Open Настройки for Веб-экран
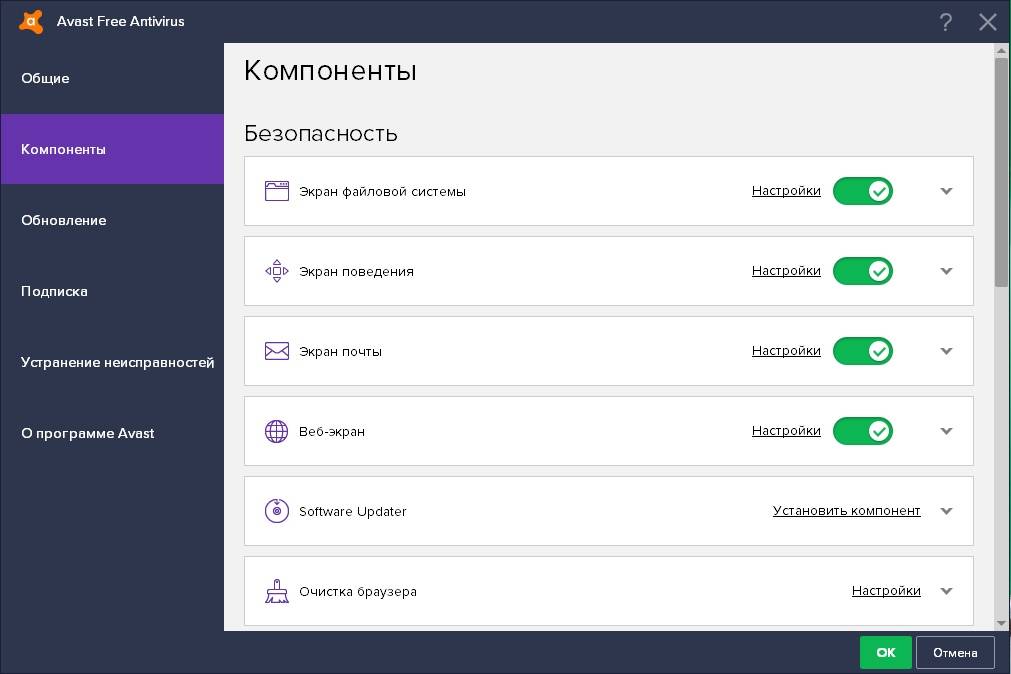 point(786,431)
